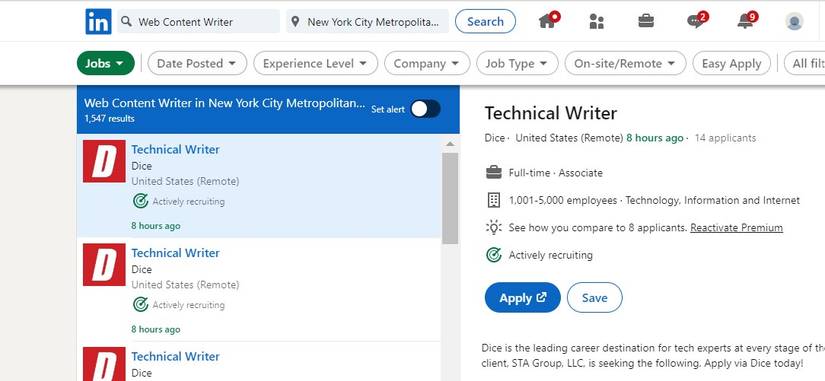This screenshot has width=825, height=381.
Task: Open the Jobs briefcase icon in the top bar
Action: [x=646, y=21]
